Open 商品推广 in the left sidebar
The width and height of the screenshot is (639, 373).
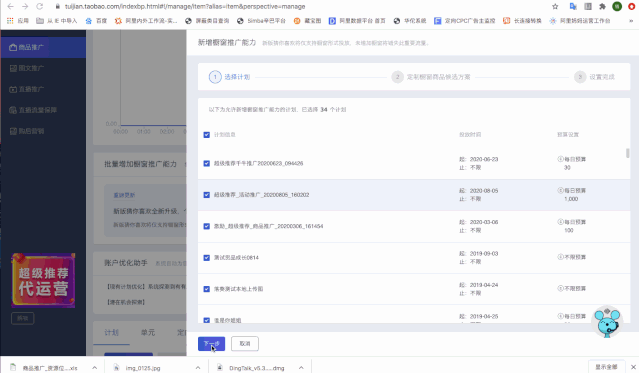[x=43, y=47]
